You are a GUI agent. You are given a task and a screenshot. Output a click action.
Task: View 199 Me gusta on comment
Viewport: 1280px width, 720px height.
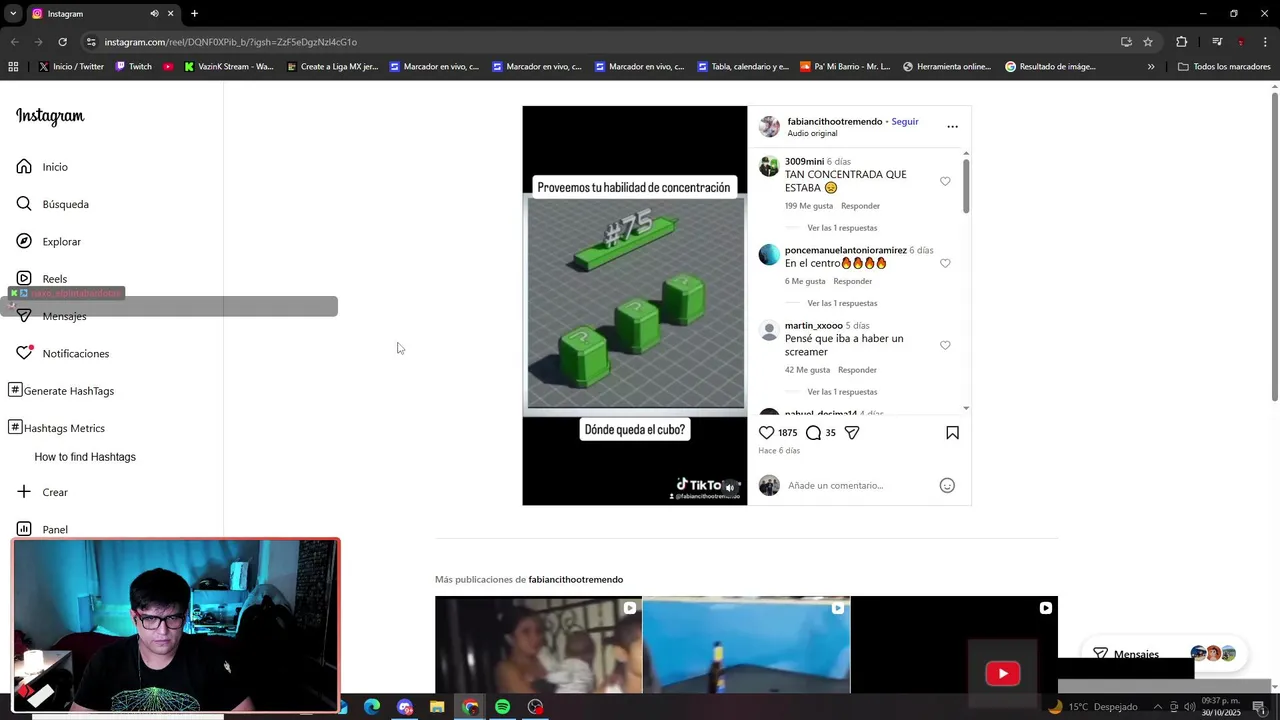[809, 206]
